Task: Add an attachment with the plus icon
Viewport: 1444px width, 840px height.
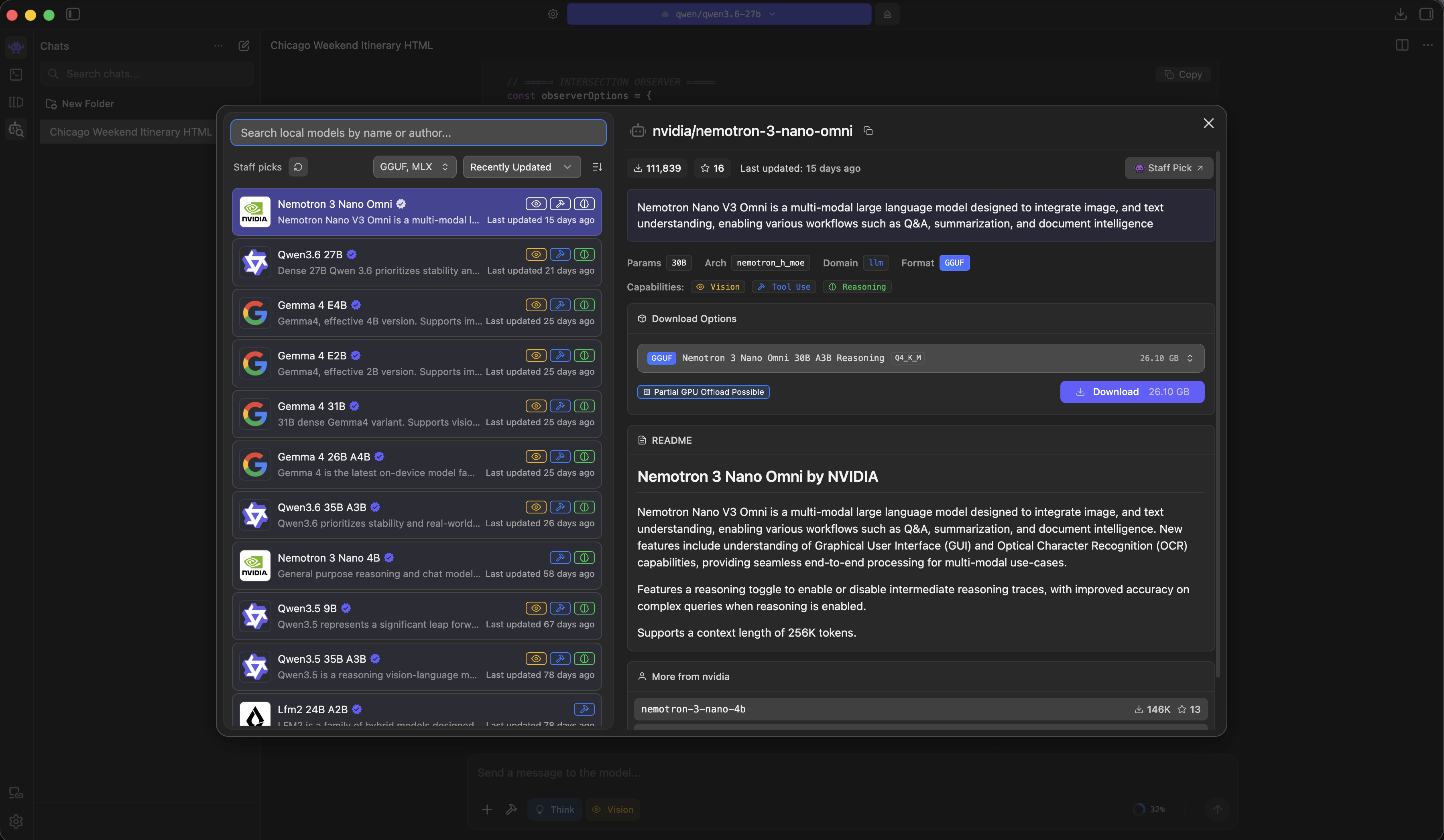Action: click(x=487, y=810)
